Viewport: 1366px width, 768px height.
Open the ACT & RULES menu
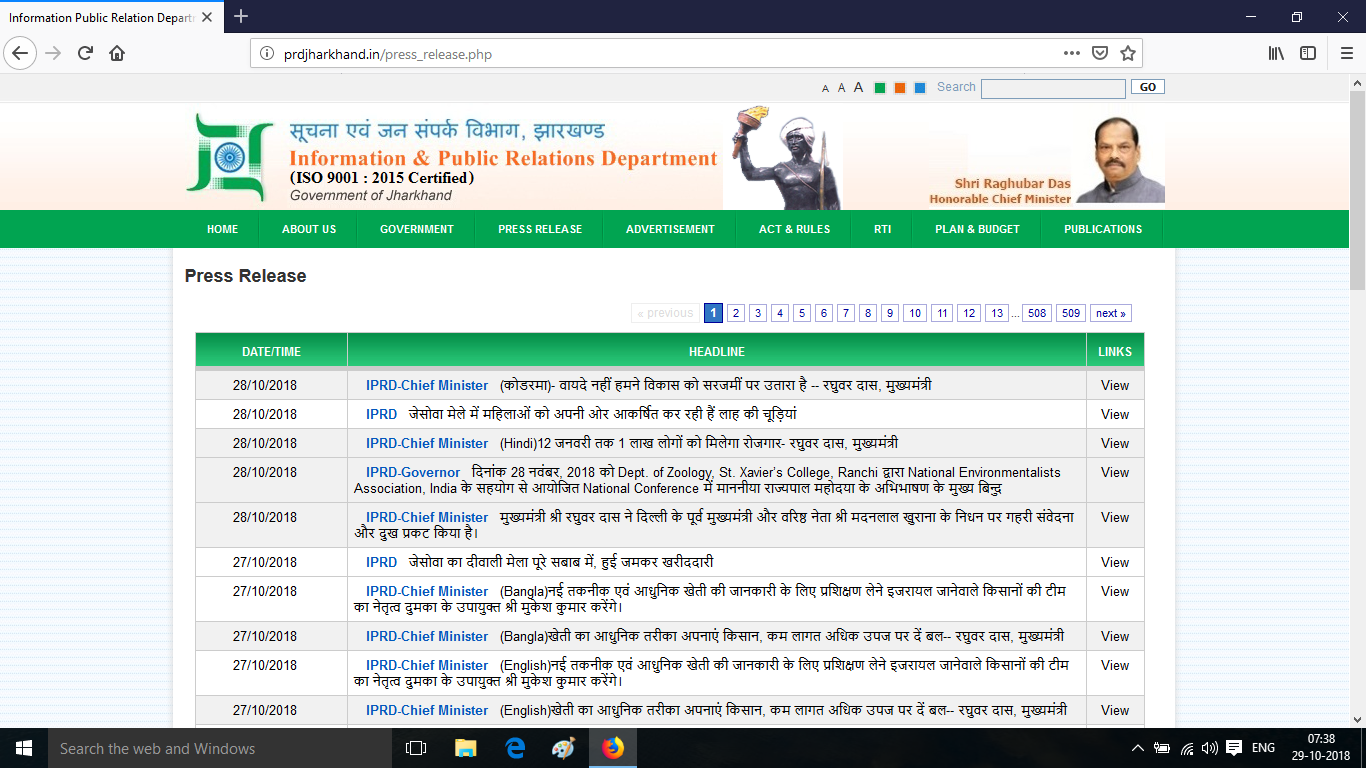(x=794, y=229)
